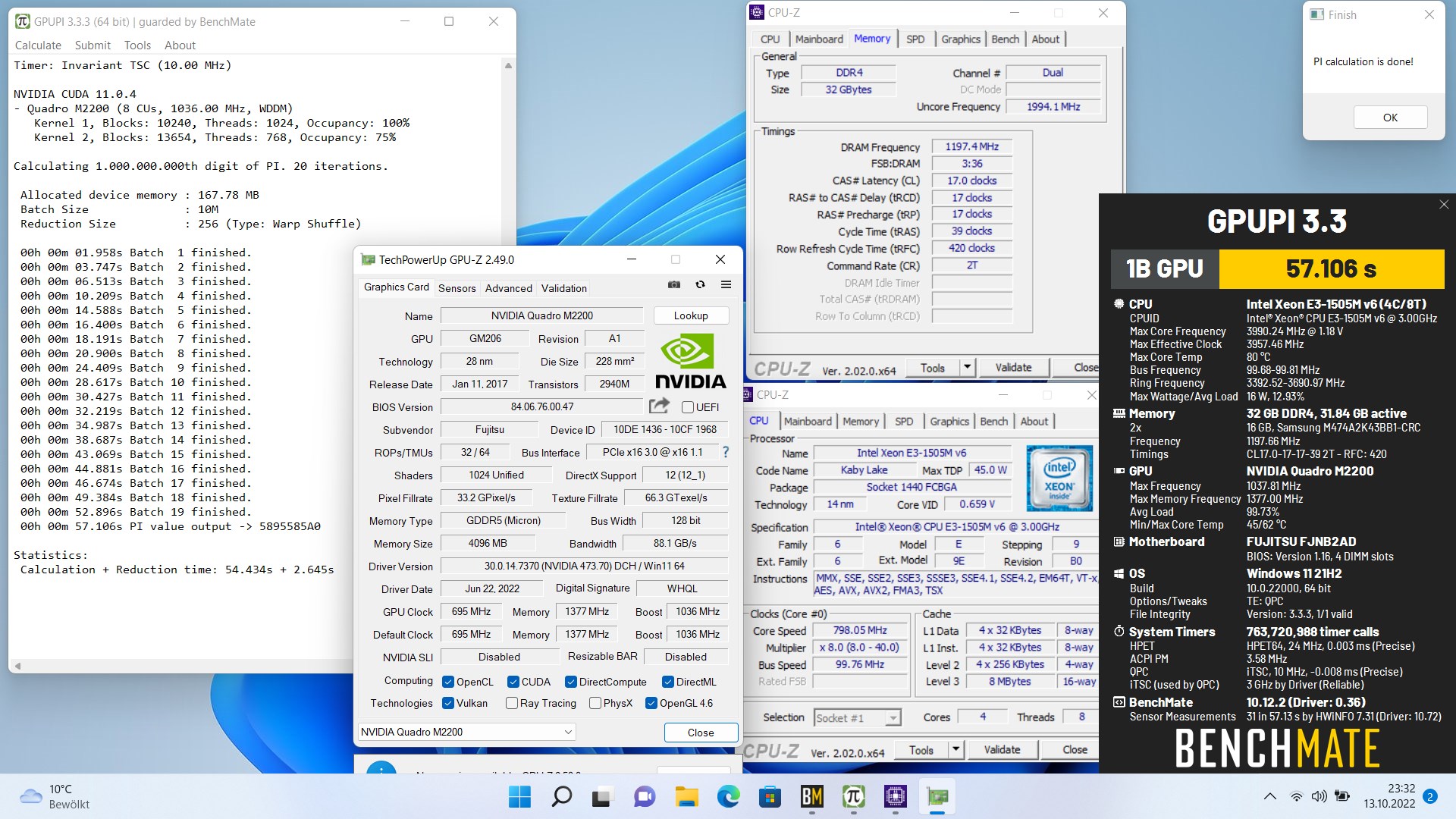This screenshot has width=1456, height=819.
Task: Share BIOS with the export arrow icon
Action: [x=660, y=406]
